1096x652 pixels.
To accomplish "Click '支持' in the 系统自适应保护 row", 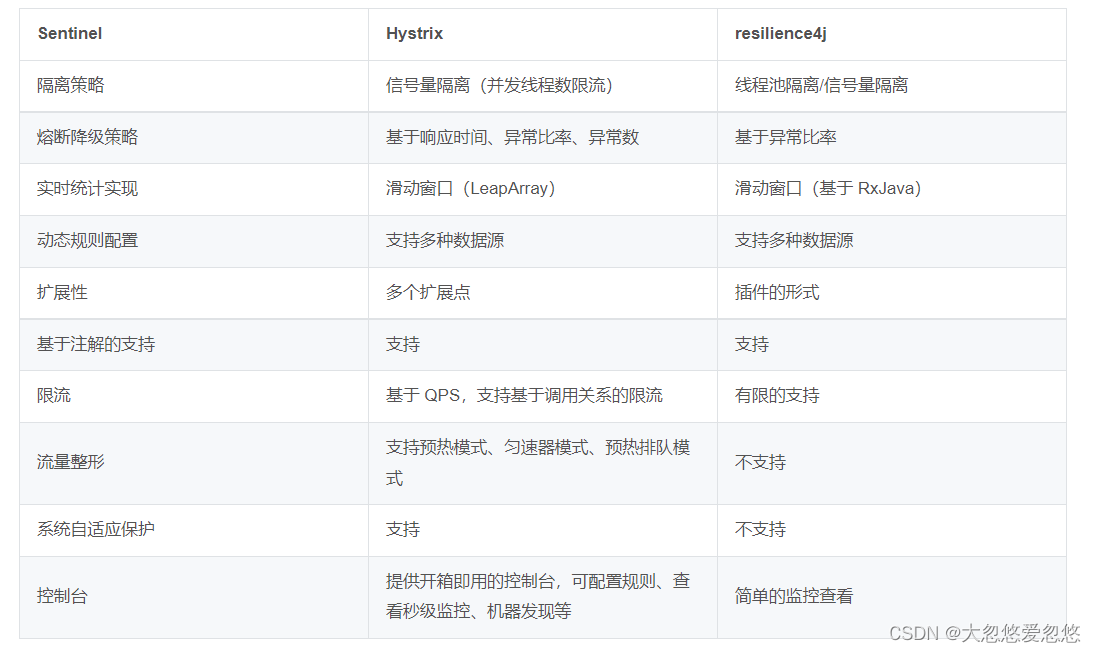I will tap(403, 529).
